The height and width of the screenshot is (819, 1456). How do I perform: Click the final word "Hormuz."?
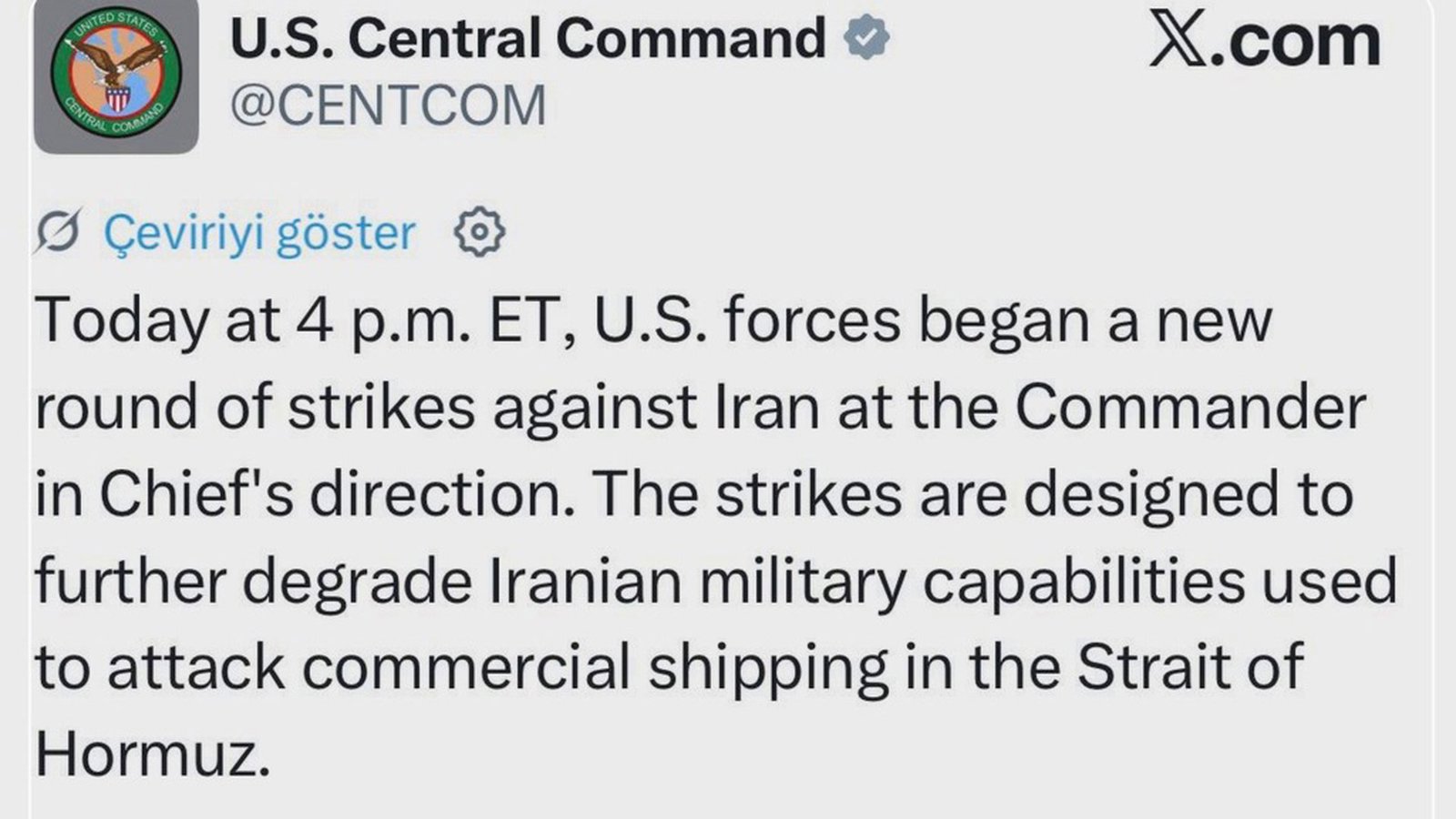(x=153, y=754)
